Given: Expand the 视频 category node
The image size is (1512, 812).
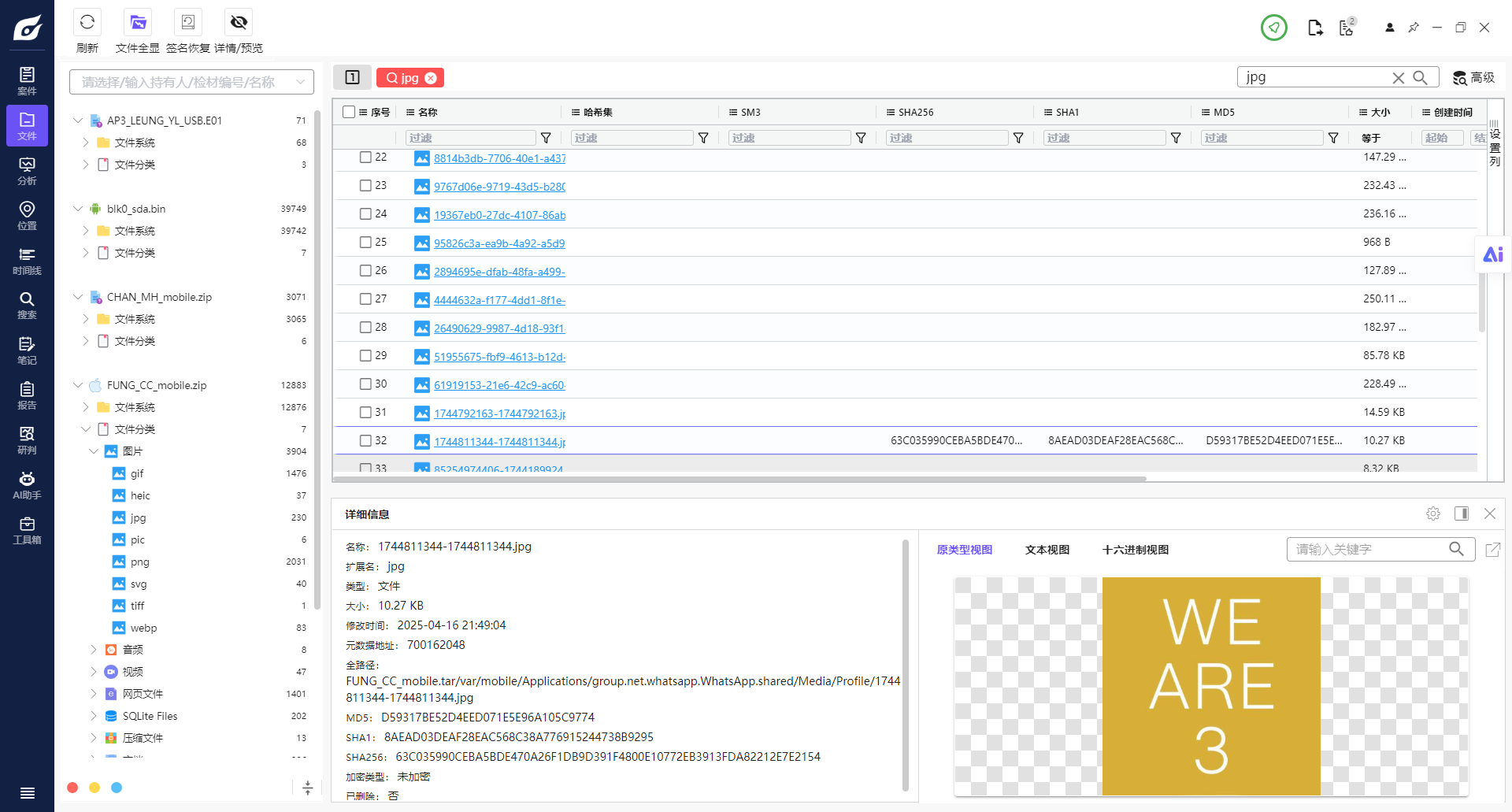Looking at the screenshot, I should coord(94,672).
